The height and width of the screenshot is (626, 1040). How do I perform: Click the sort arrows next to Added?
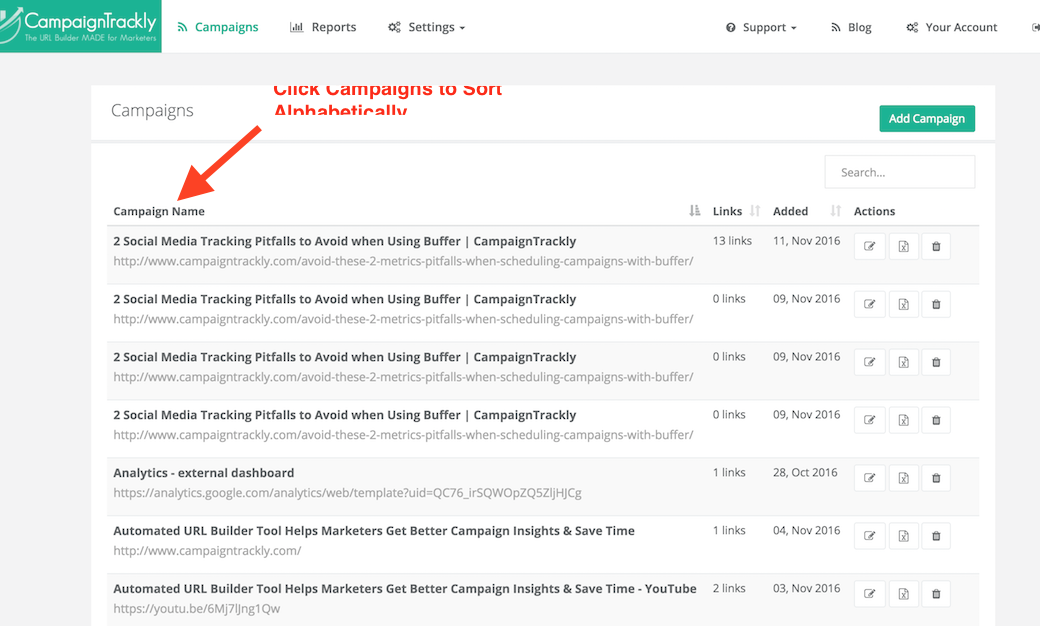click(835, 210)
